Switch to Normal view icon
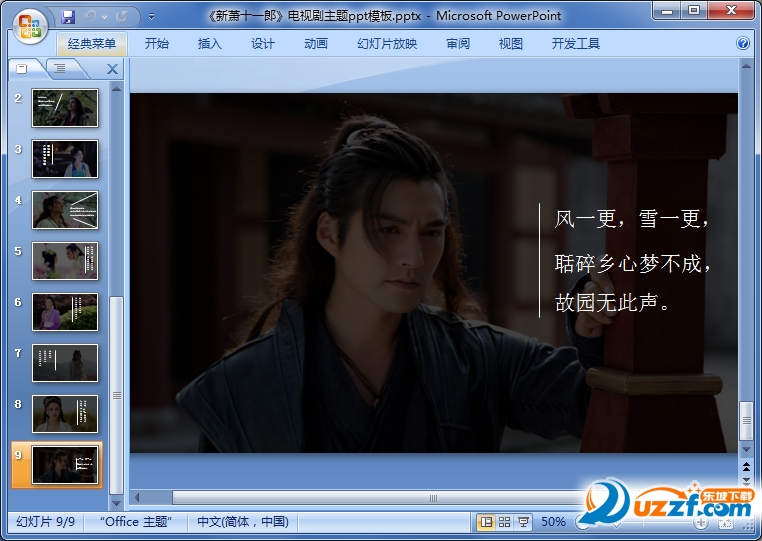762x541 pixels. click(485, 522)
